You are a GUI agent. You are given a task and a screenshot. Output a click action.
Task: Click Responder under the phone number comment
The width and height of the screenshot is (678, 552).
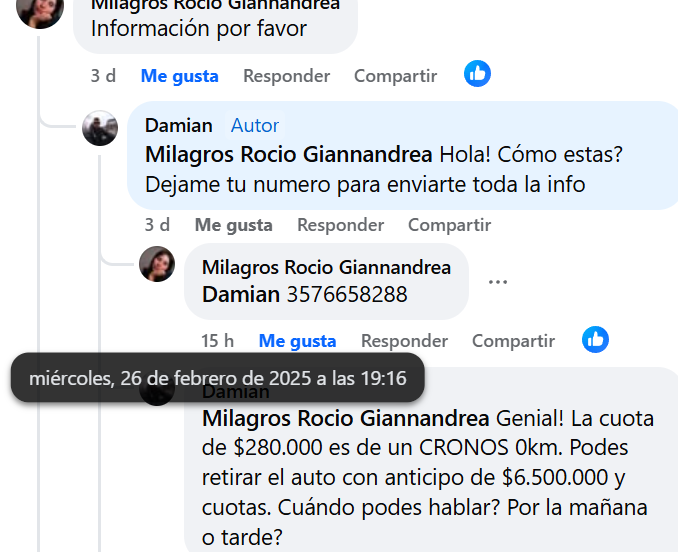404,341
